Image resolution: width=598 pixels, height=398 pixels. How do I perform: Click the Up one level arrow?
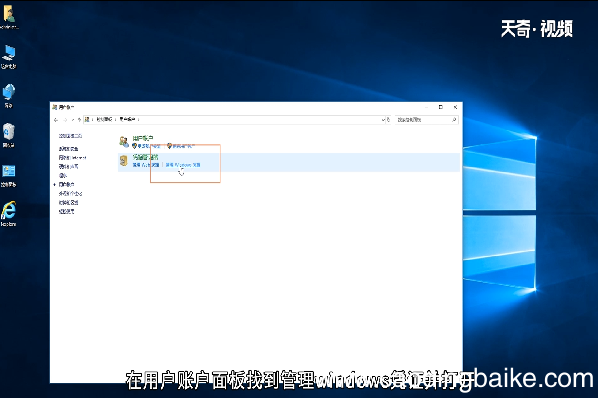79,120
